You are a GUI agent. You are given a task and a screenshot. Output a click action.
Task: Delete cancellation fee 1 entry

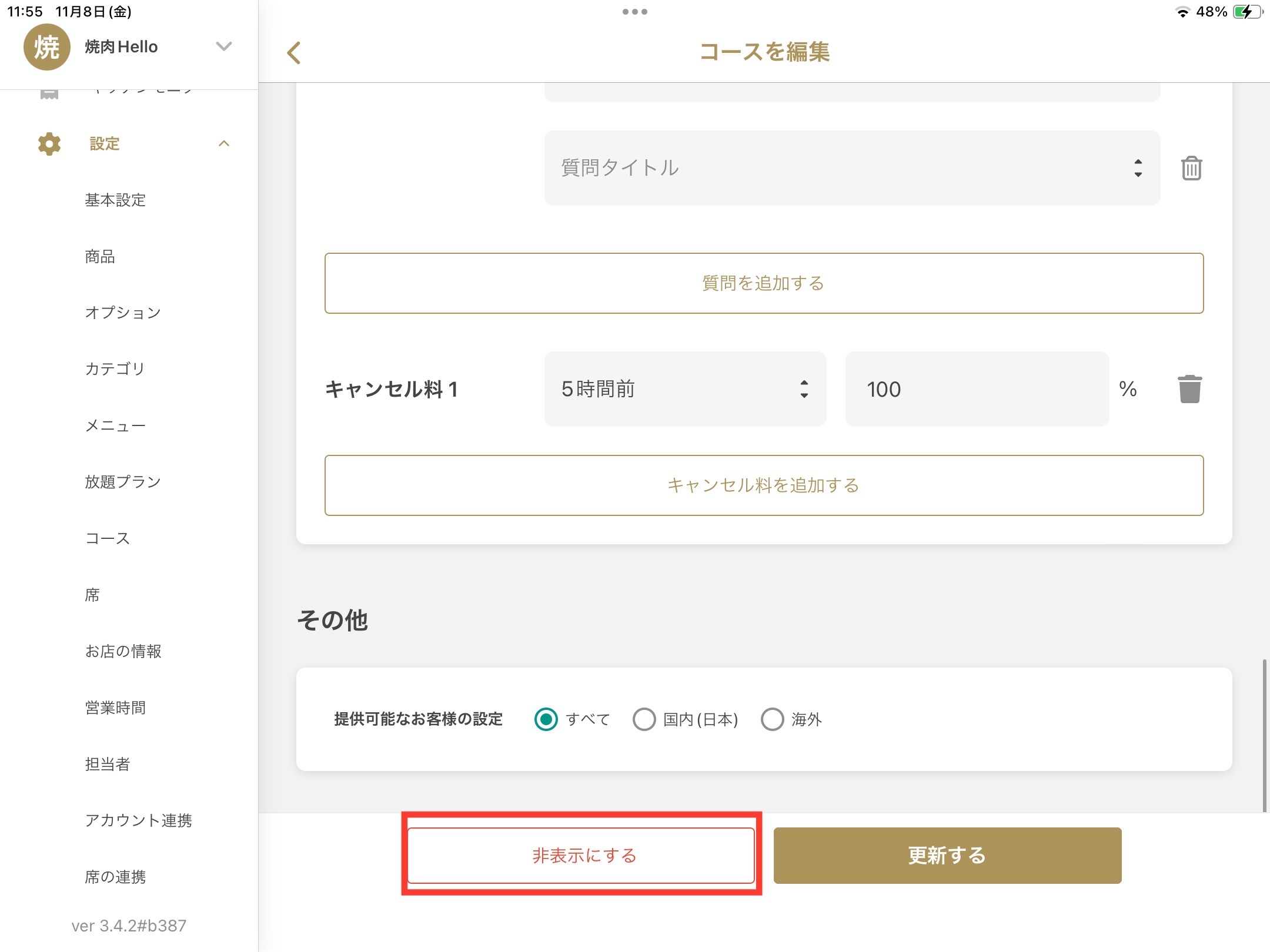point(1189,389)
